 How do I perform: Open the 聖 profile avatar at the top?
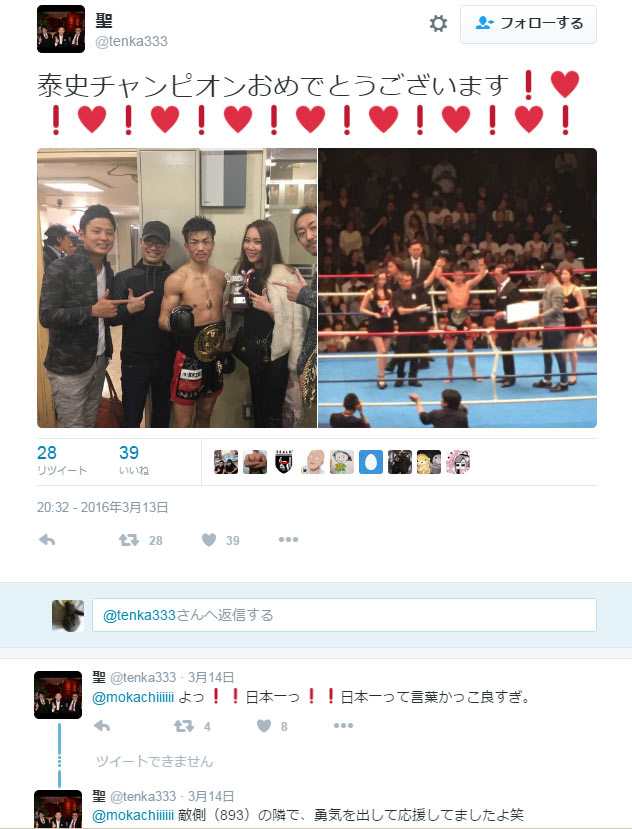tap(61, 29)
